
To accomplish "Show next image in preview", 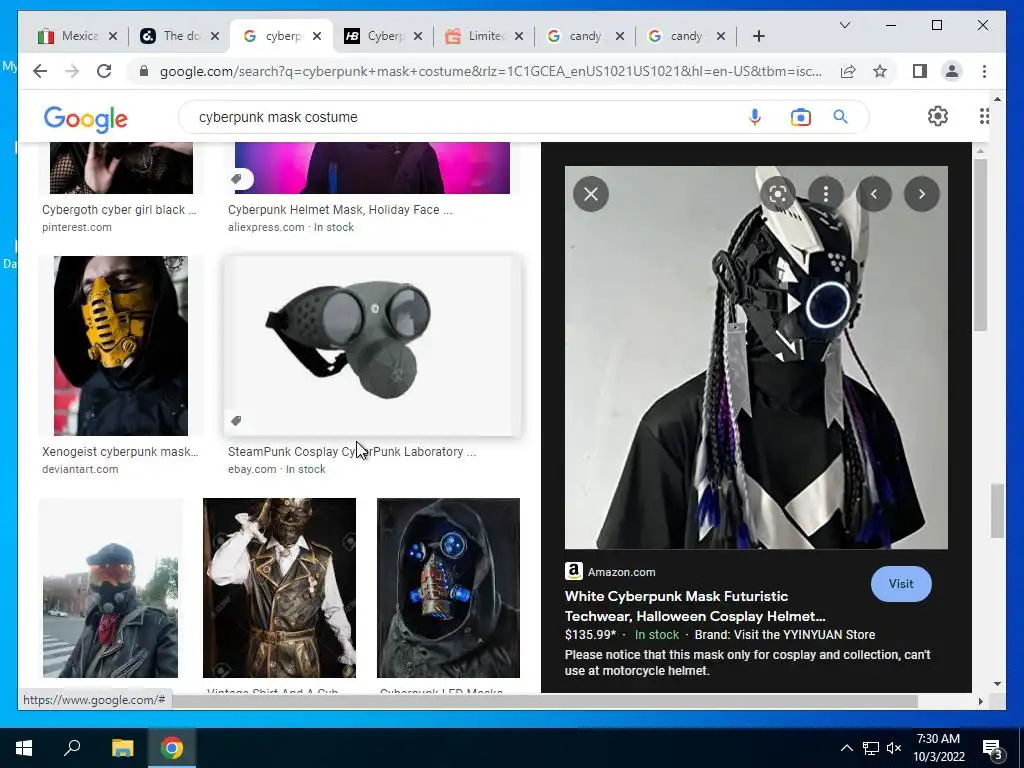I will click(x=921, y=194).
